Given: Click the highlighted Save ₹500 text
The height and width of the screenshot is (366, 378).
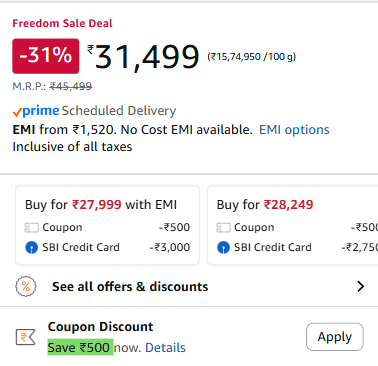Looking at the screenshot, I should [80, 347].
